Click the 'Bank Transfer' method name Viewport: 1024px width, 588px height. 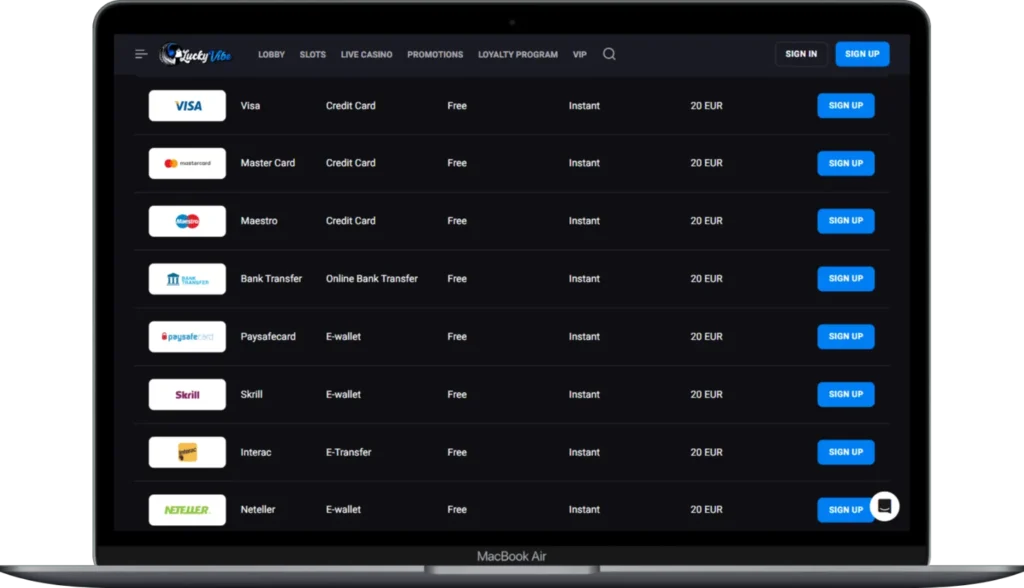point(271,279)
